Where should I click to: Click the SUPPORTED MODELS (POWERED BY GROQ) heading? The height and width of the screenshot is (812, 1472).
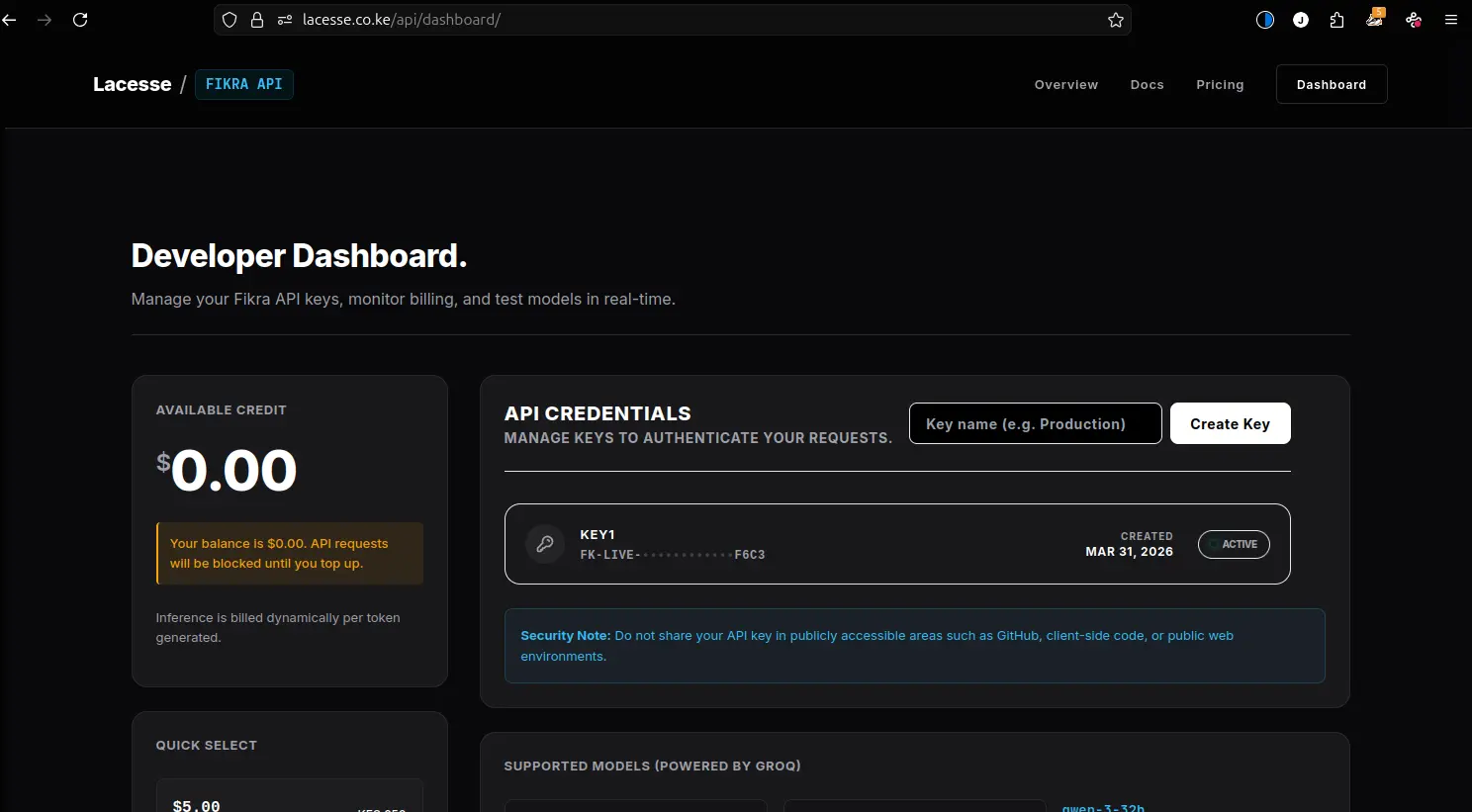pyautogui.click(x=653, y=767)
